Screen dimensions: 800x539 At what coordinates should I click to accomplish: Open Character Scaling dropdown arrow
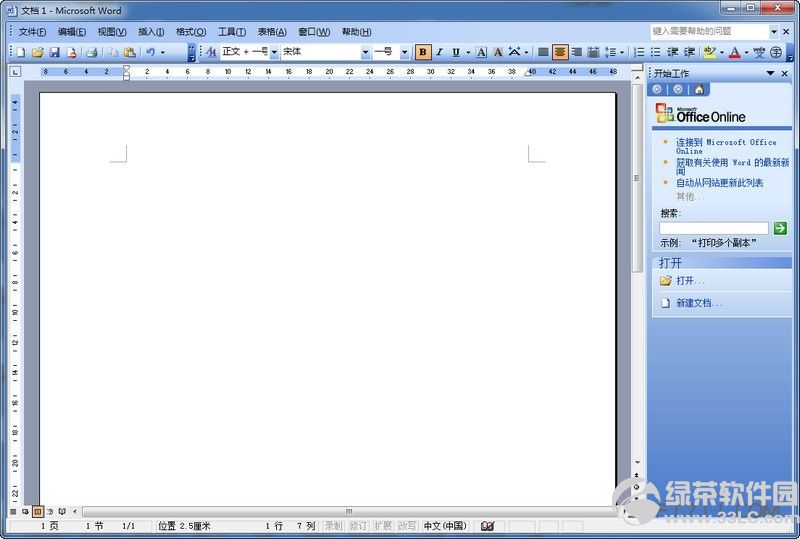click(526, 52)
